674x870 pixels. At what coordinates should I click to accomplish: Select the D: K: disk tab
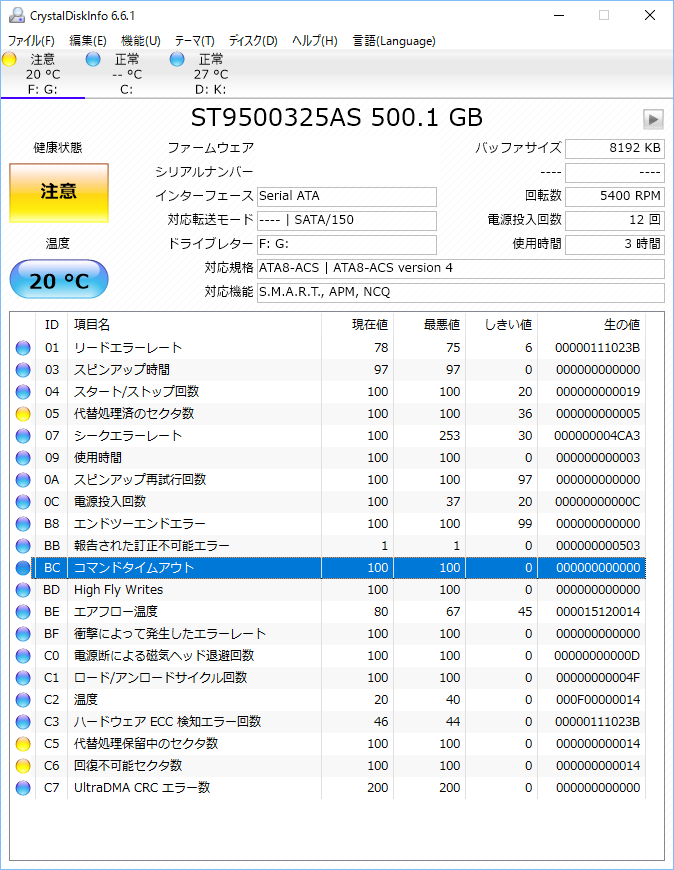point(211,74)
